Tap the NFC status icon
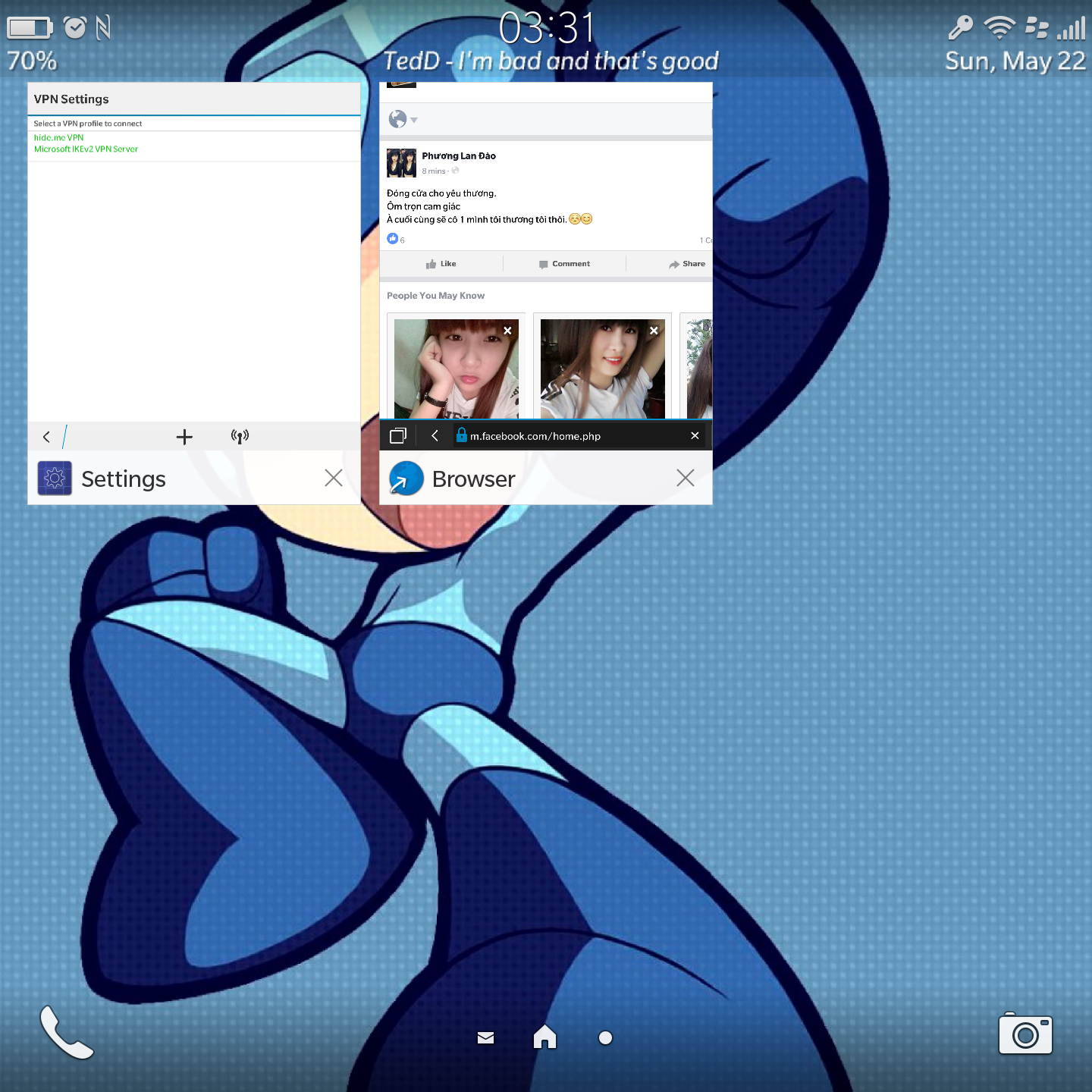 pos(104,28)
